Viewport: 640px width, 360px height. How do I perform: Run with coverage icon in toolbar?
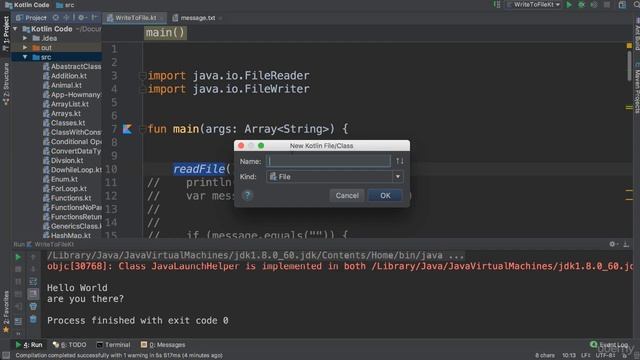[x=594, y=5]
